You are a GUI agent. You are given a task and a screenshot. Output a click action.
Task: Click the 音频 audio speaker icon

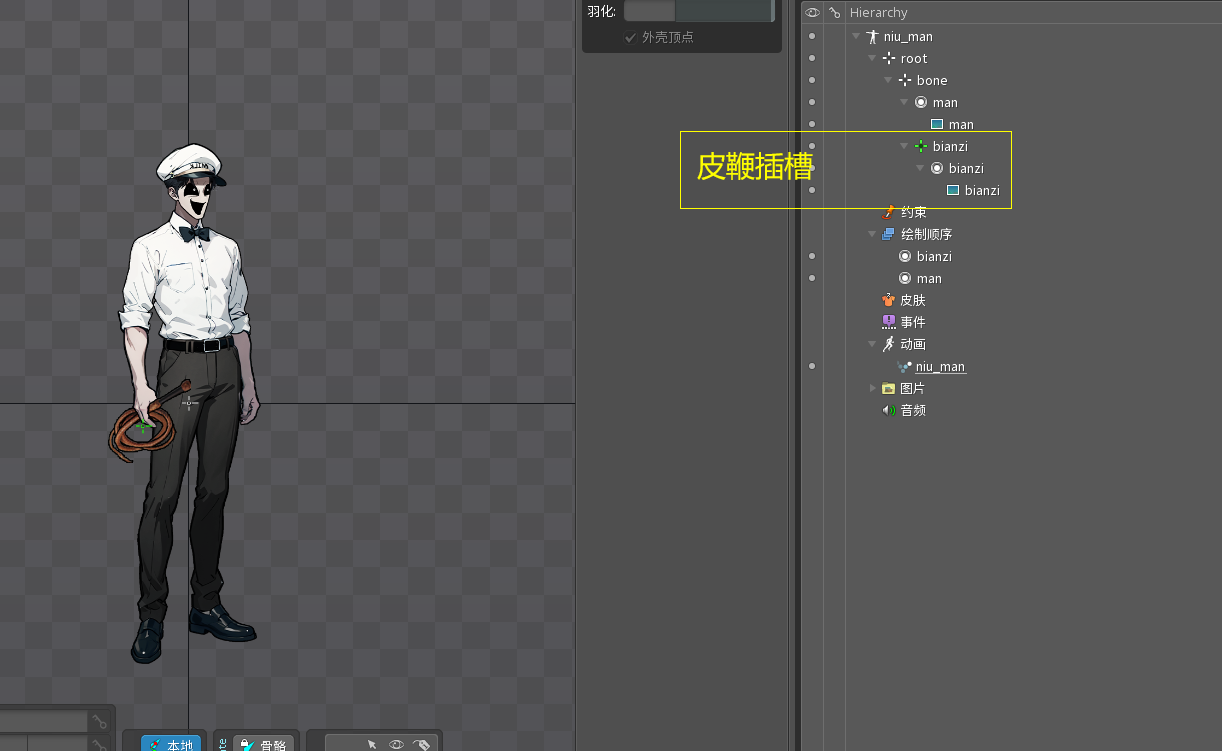pos(888,410)
